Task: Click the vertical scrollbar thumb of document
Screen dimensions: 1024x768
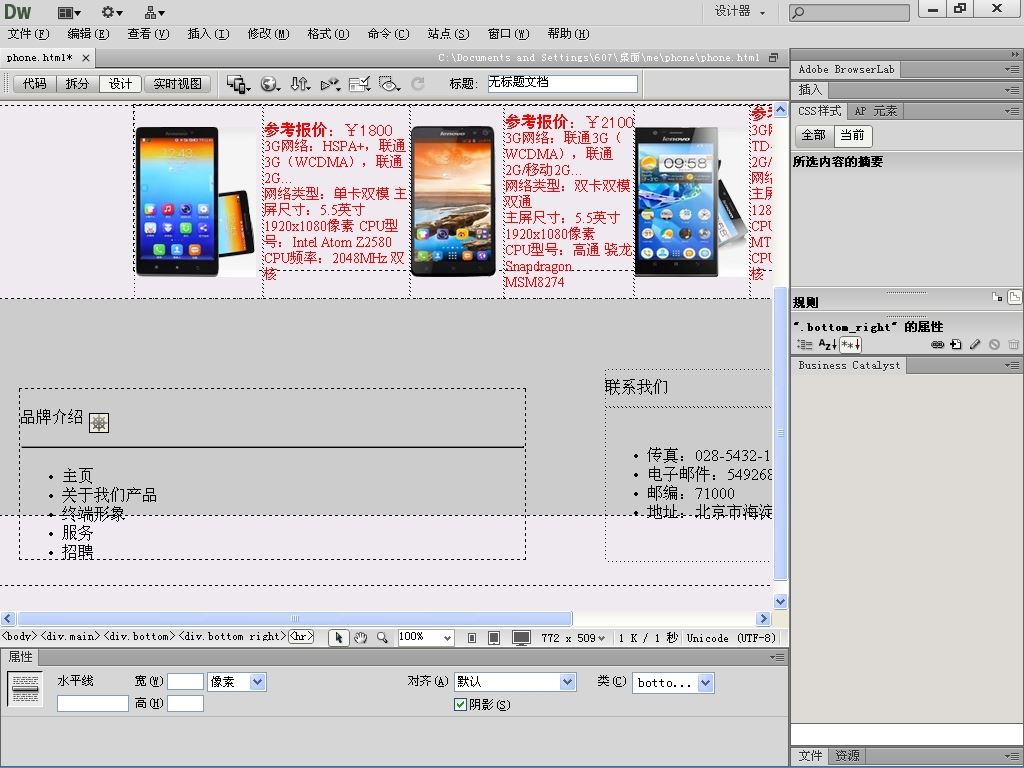Action: 780,433
